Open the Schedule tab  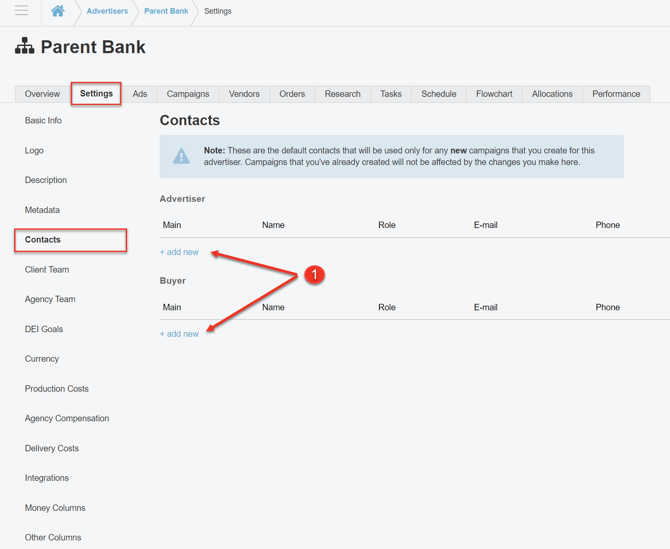click(x=439, y=94)
